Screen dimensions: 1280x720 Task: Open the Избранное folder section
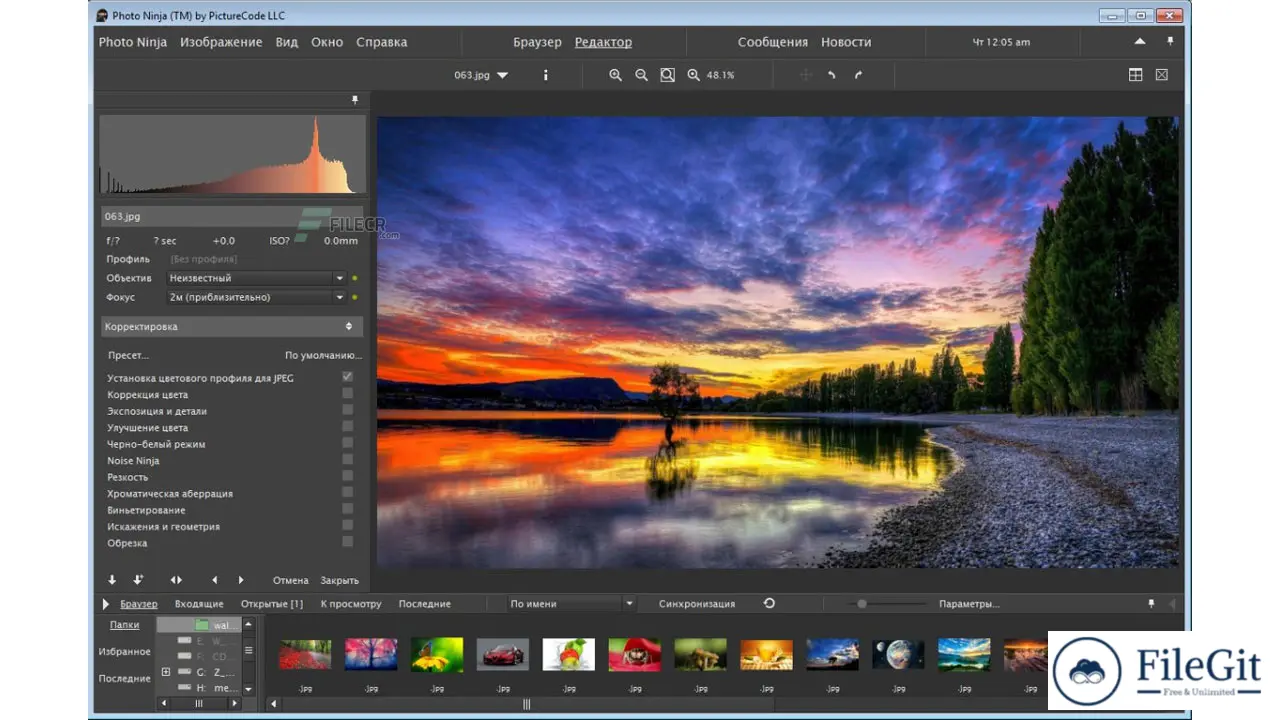click(124, 651)
